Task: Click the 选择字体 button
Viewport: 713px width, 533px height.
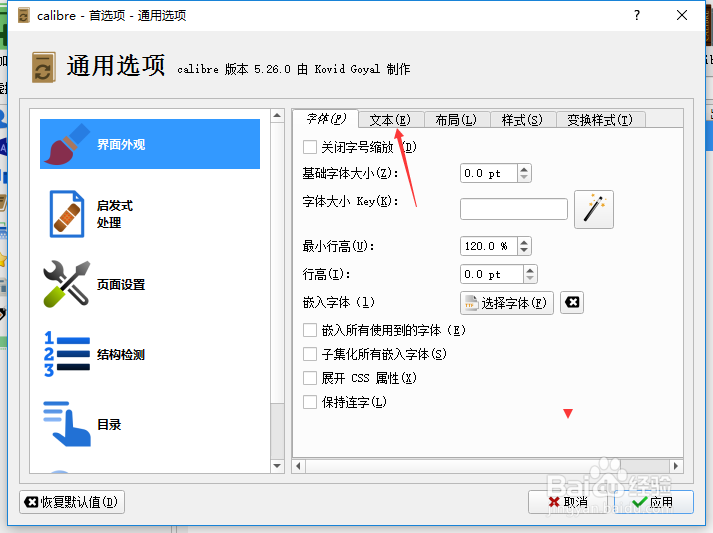Action: 507,303
